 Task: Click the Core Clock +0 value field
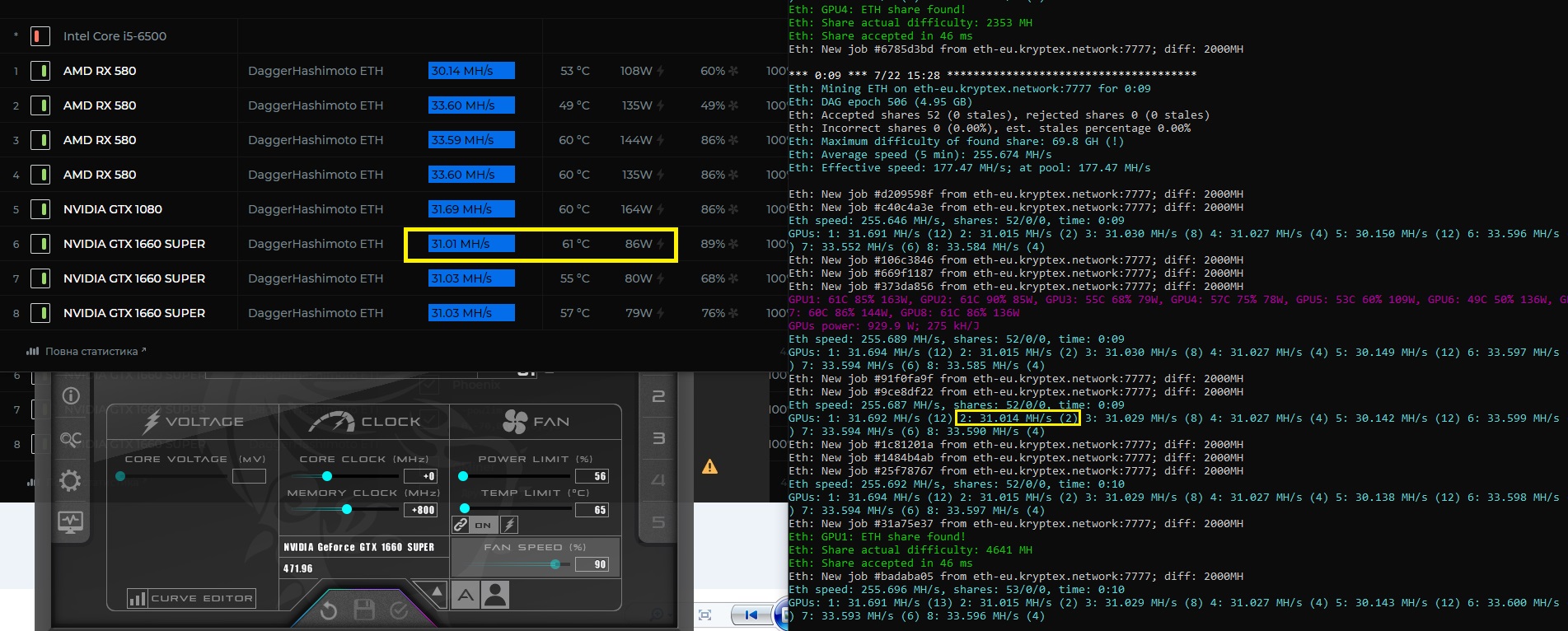click(420, 476)
